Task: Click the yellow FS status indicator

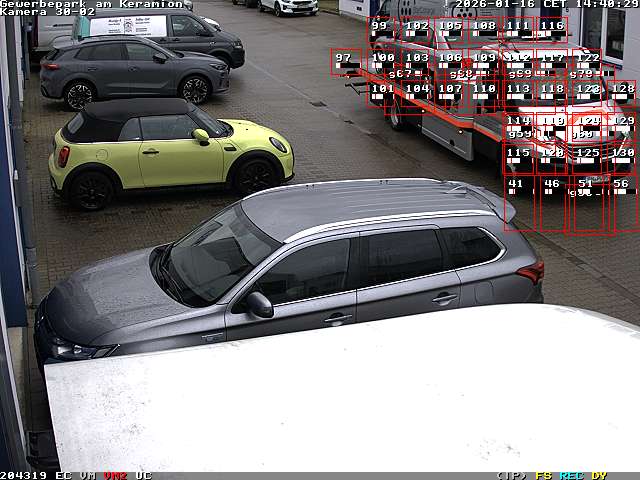Action: (544, 475)
